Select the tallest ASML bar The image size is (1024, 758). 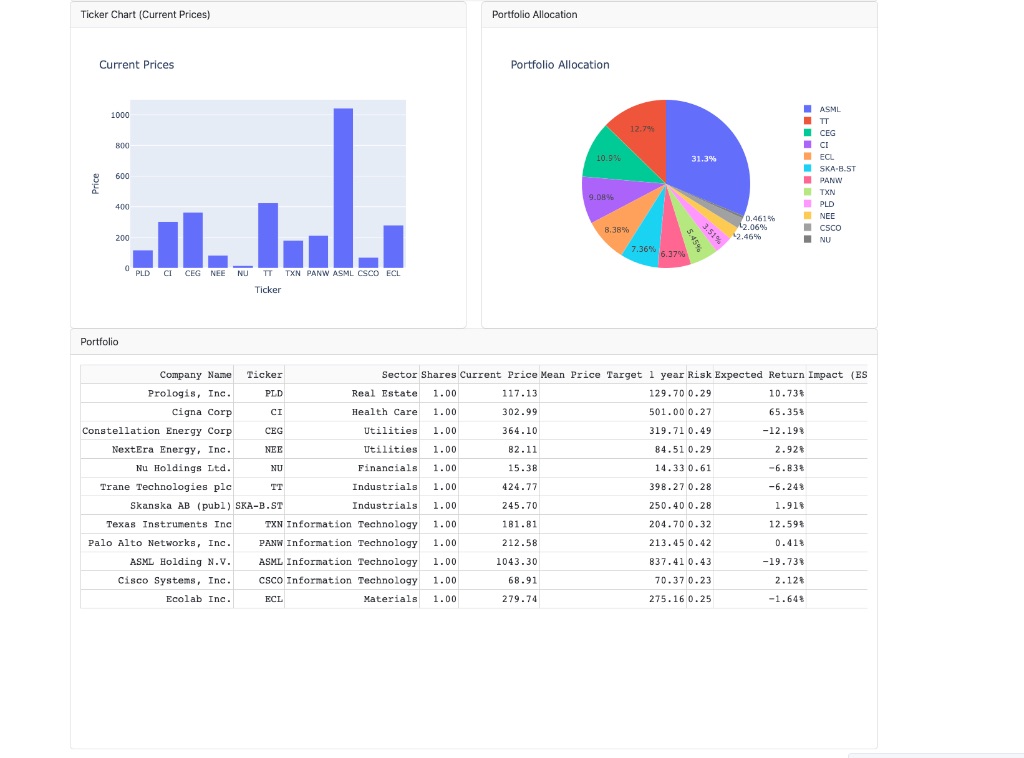[343, 185]
